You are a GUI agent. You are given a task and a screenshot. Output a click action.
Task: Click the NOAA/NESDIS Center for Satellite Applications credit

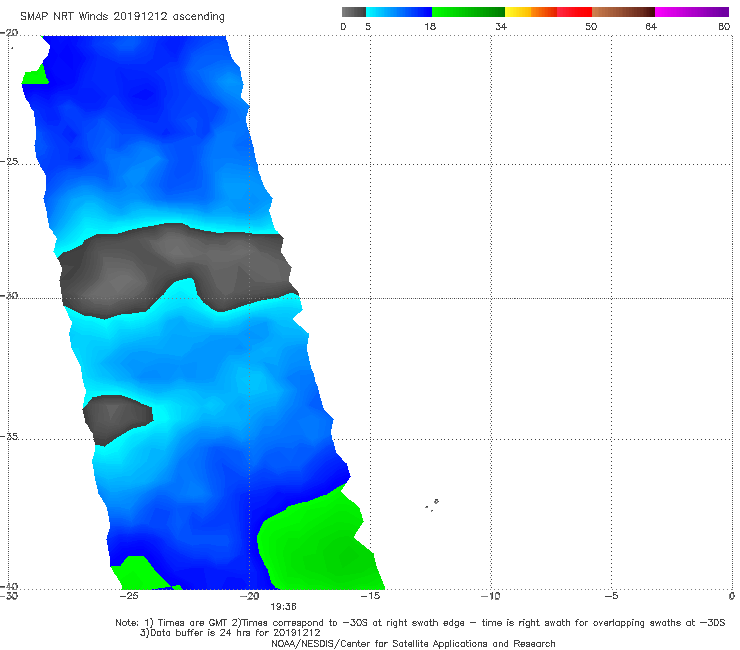413,643
